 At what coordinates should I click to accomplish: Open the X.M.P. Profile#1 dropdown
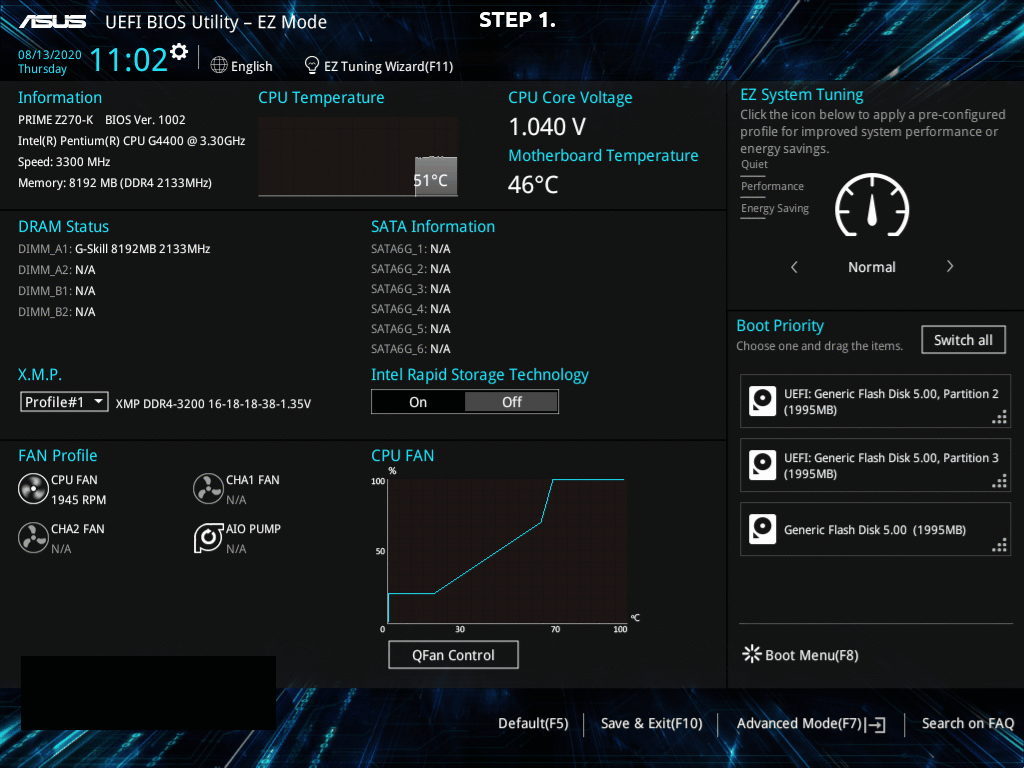pos(64,402)
